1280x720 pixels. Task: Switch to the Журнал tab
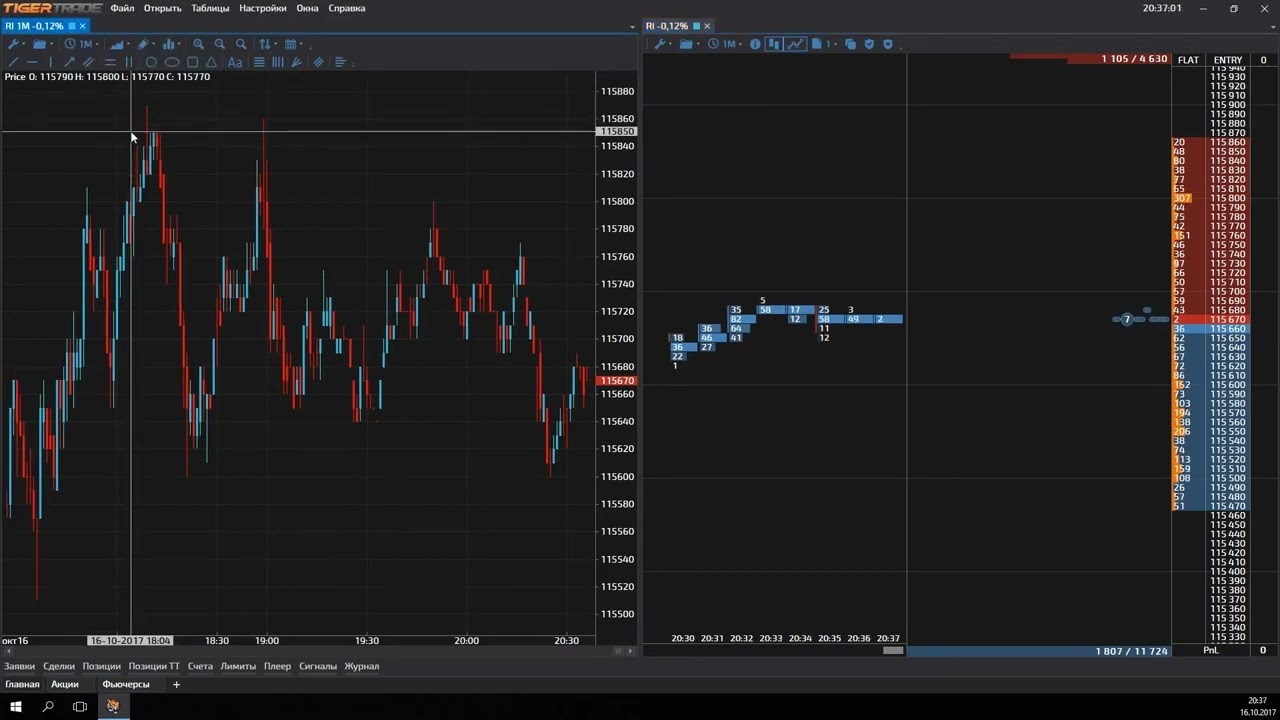[x=362, y=666]
